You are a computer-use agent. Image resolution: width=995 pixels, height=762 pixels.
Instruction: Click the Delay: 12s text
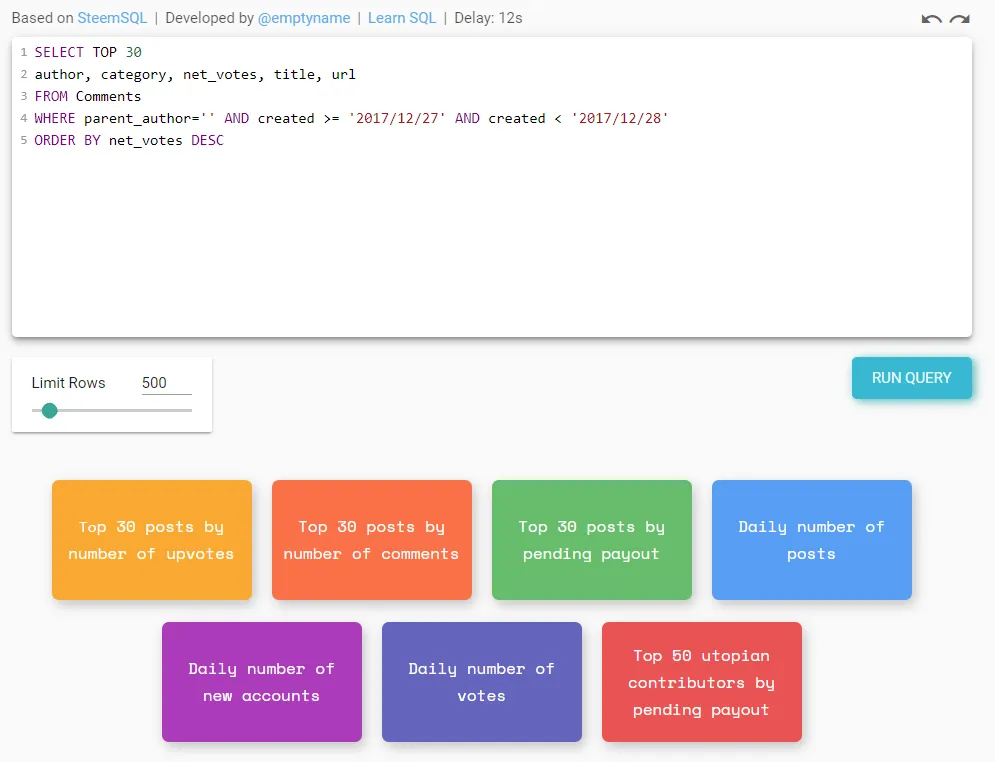coord(488,18)
